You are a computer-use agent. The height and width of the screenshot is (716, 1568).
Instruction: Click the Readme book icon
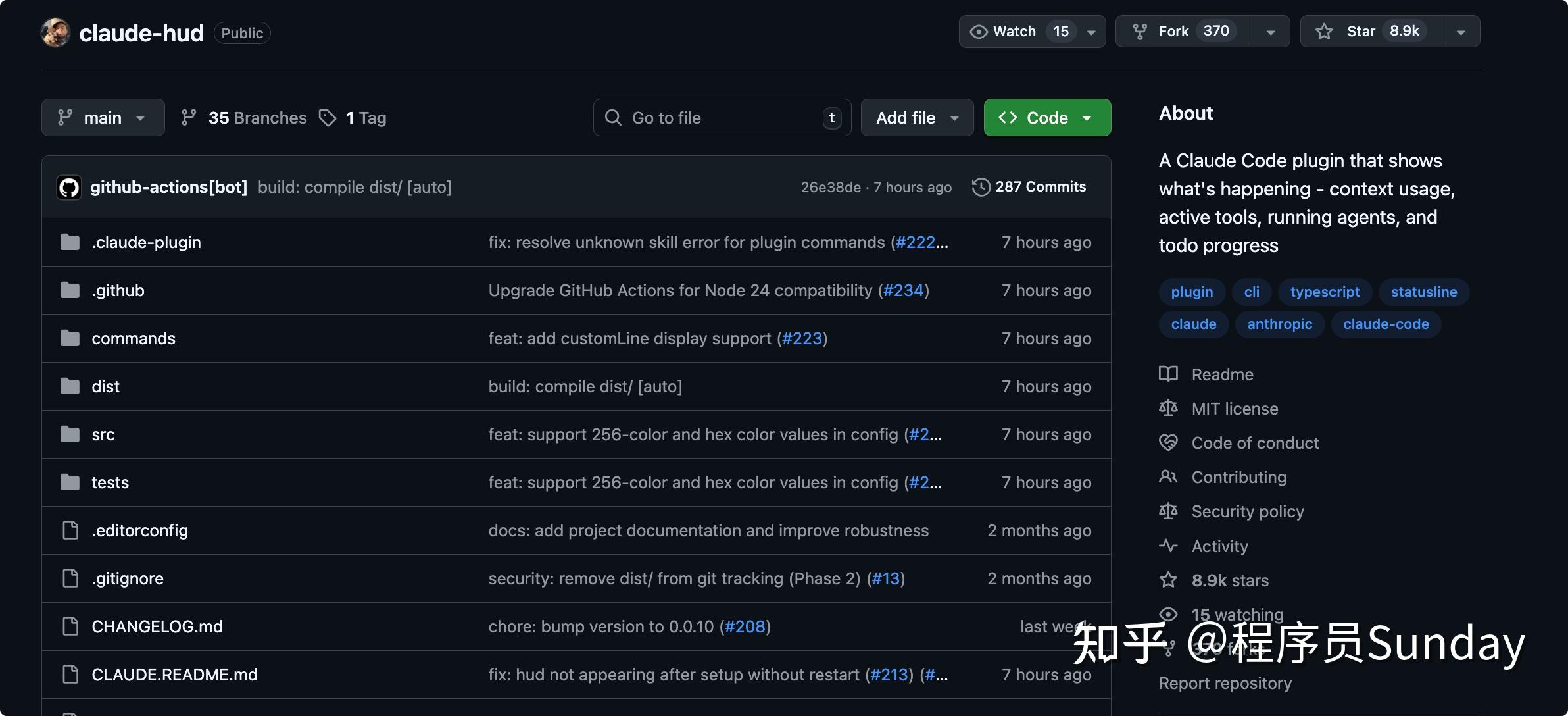click(1168, 374)
